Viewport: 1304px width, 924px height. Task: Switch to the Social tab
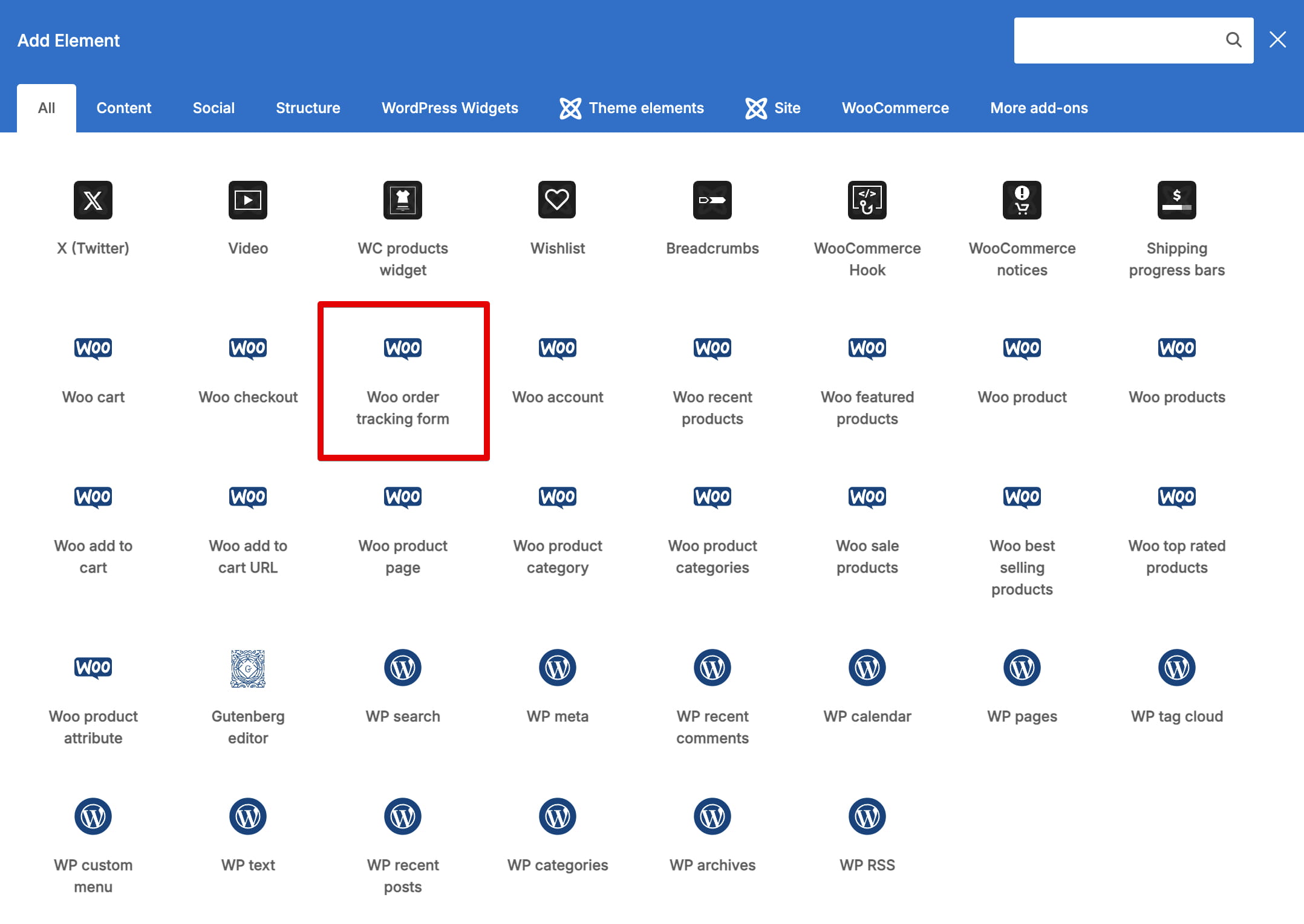coord(214,108)
